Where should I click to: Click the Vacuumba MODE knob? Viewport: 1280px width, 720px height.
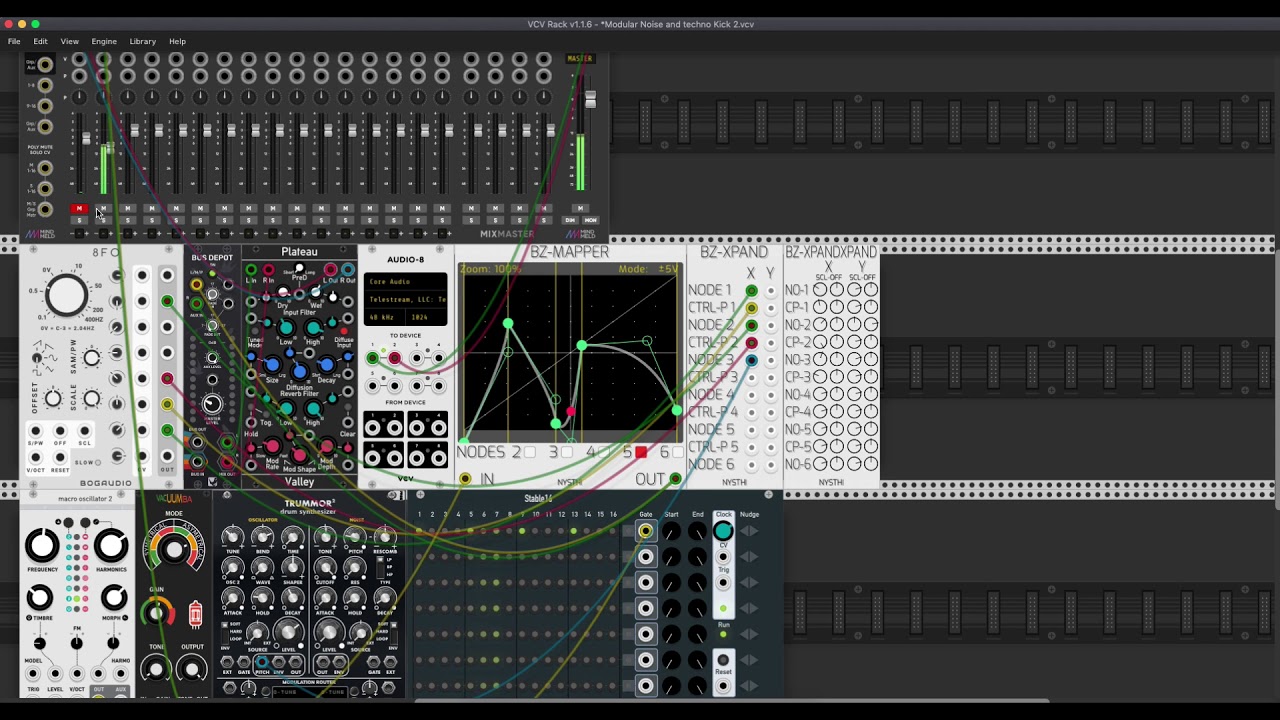pos(174,547)
